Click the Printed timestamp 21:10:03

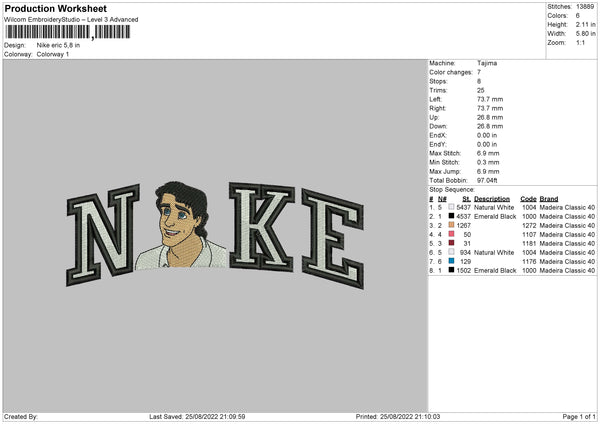[x=410, y=417]
